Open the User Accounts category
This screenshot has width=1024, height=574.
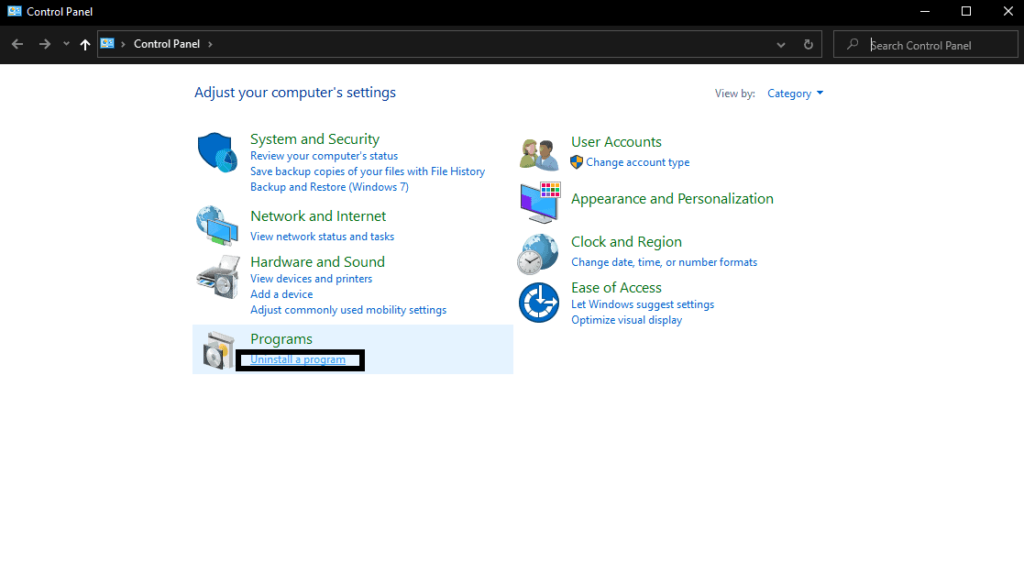616,142
